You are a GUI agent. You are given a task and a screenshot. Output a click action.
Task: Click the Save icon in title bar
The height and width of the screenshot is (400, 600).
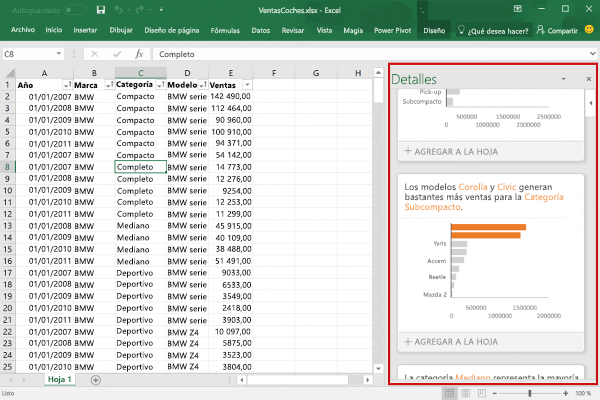pyautogui.click(x=101, y=10)
